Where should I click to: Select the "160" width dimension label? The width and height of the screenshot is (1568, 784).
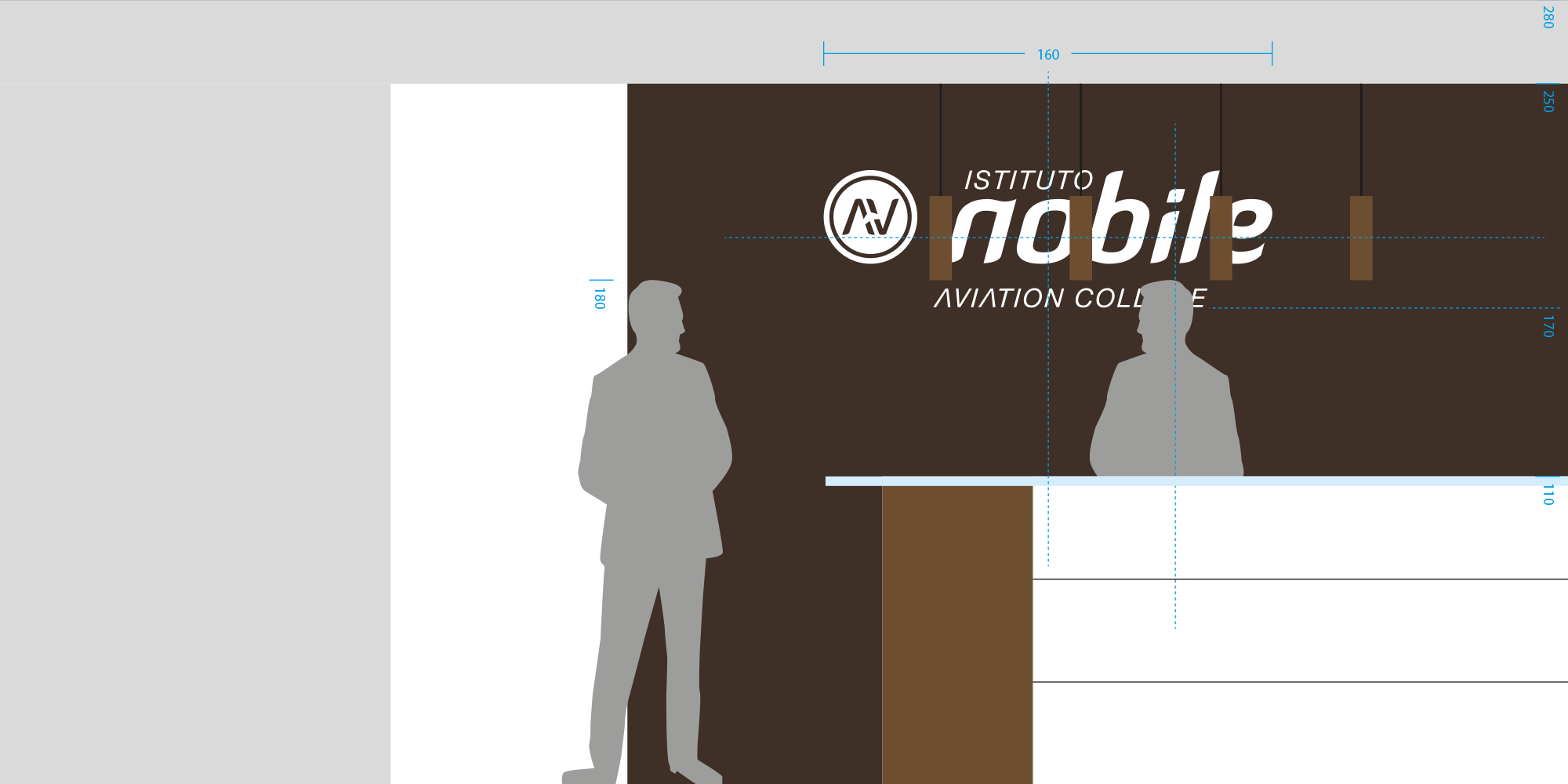point(1048,55)
